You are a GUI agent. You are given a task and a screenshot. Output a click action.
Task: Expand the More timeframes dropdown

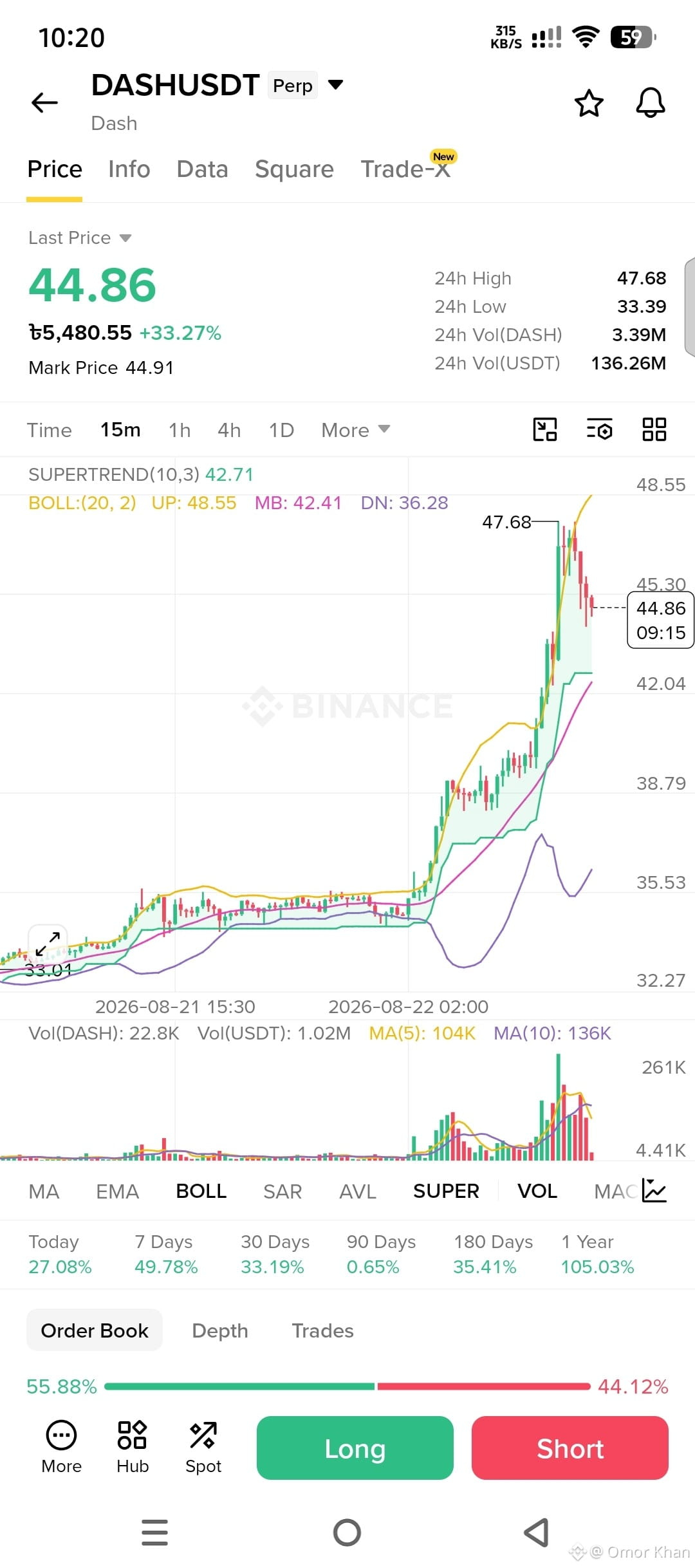pos(355,430)
